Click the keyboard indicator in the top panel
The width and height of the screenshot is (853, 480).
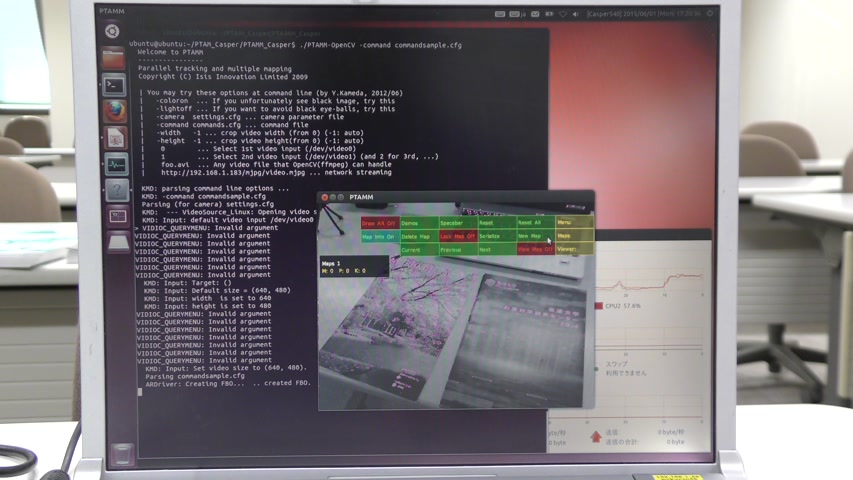point(500,14)
